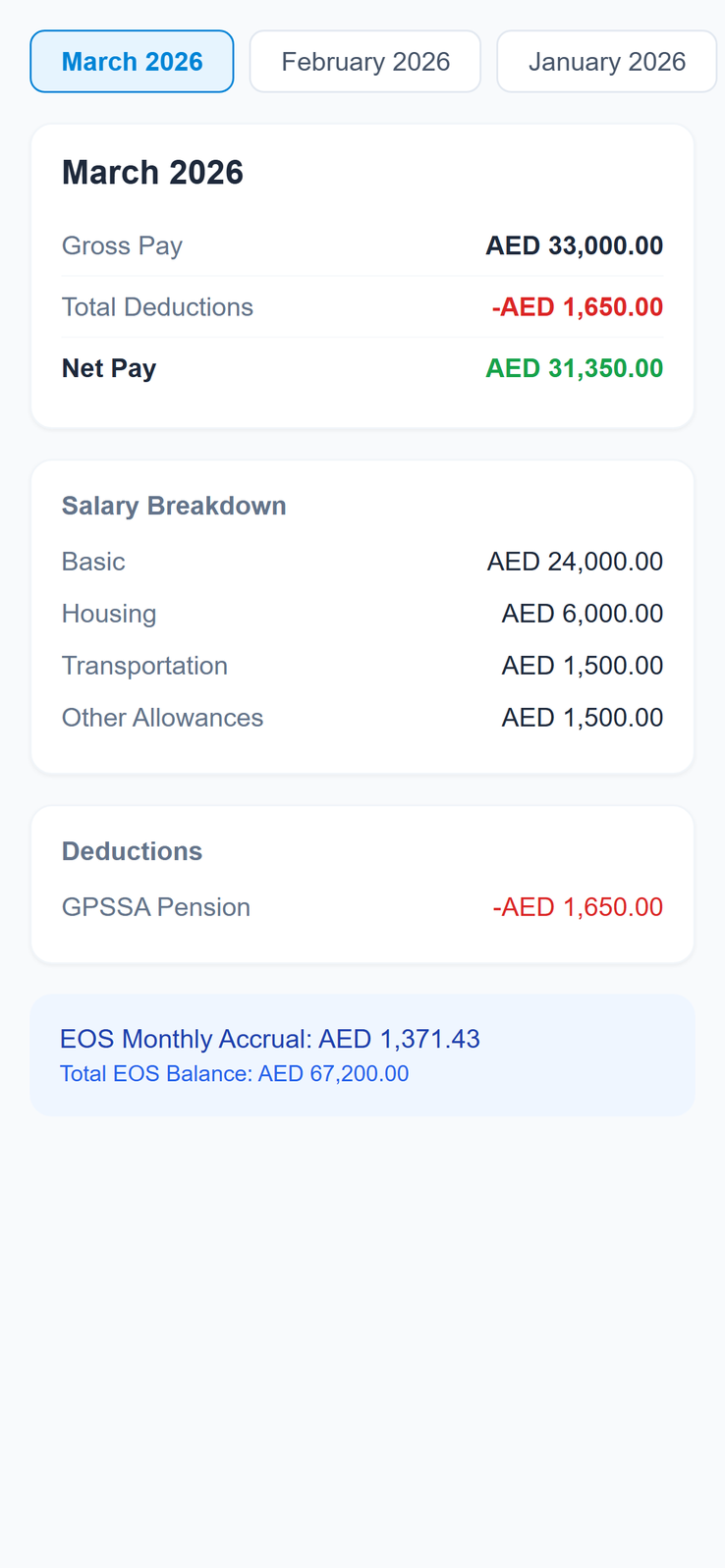Image resolution: width=725 pixels, height=1568 pixels.
Task: Click the Salary Breakdown heading
Action: 174,506
